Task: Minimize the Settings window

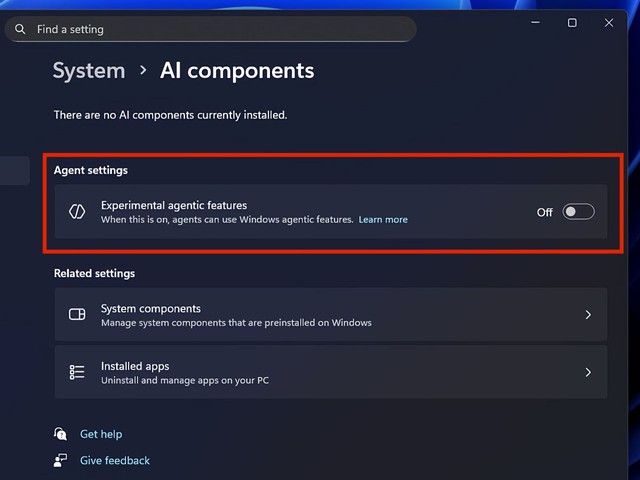Action: point(536,22)
